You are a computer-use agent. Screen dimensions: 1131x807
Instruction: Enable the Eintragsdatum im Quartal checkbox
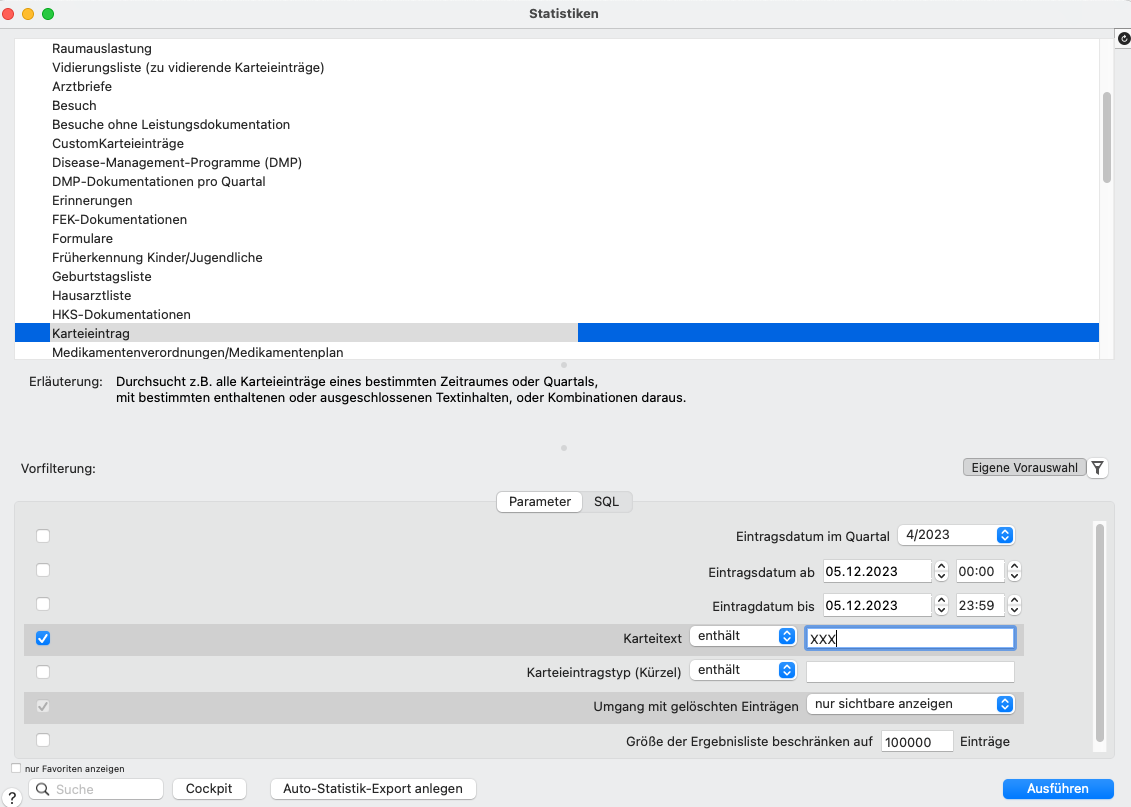(43, 536)
